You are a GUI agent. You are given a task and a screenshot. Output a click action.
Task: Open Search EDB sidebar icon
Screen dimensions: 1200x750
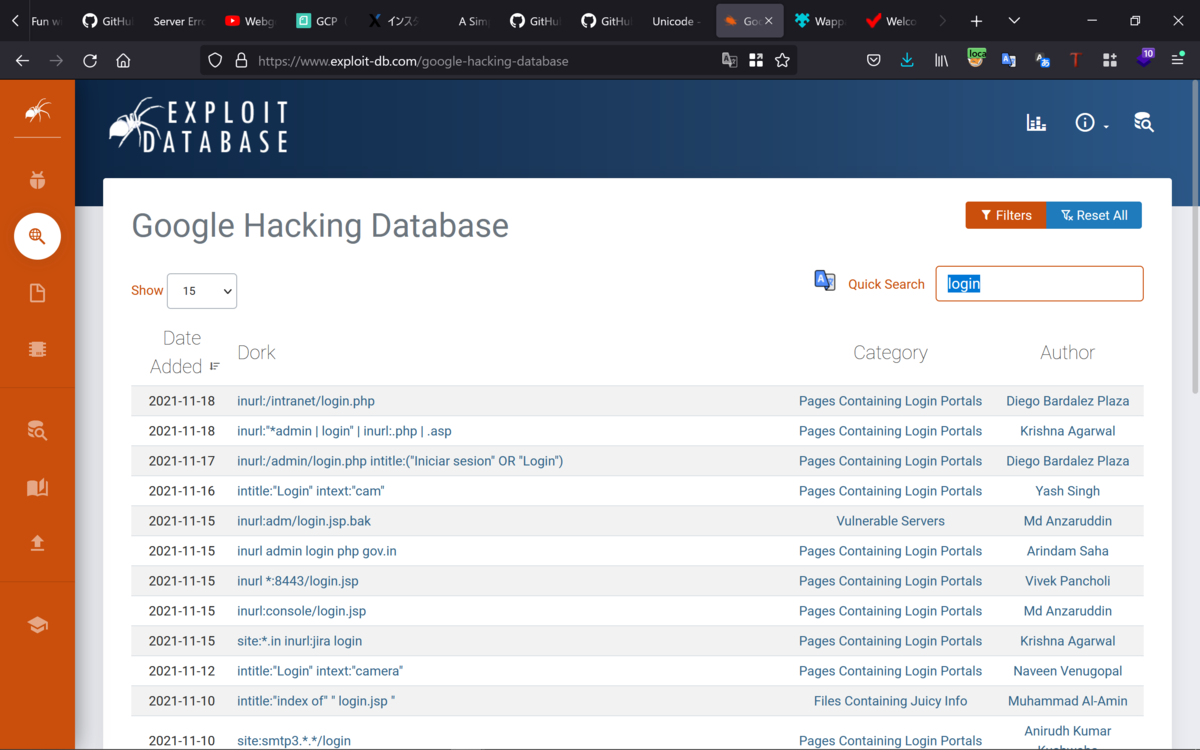click(37, 431)
